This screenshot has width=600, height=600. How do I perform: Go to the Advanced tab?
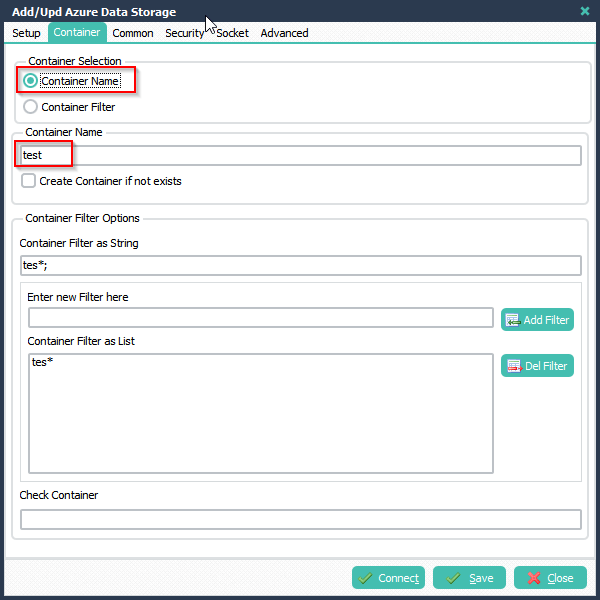pos(284,33)
